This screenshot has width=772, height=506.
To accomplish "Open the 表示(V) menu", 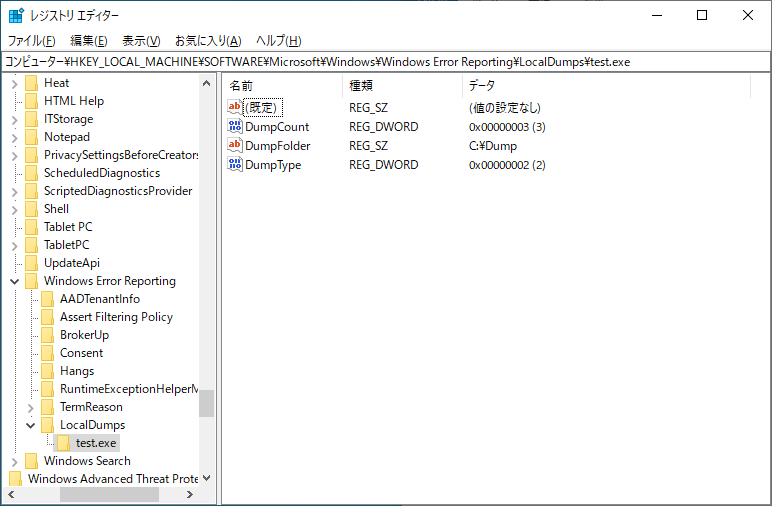I will (x=141, y=41).
